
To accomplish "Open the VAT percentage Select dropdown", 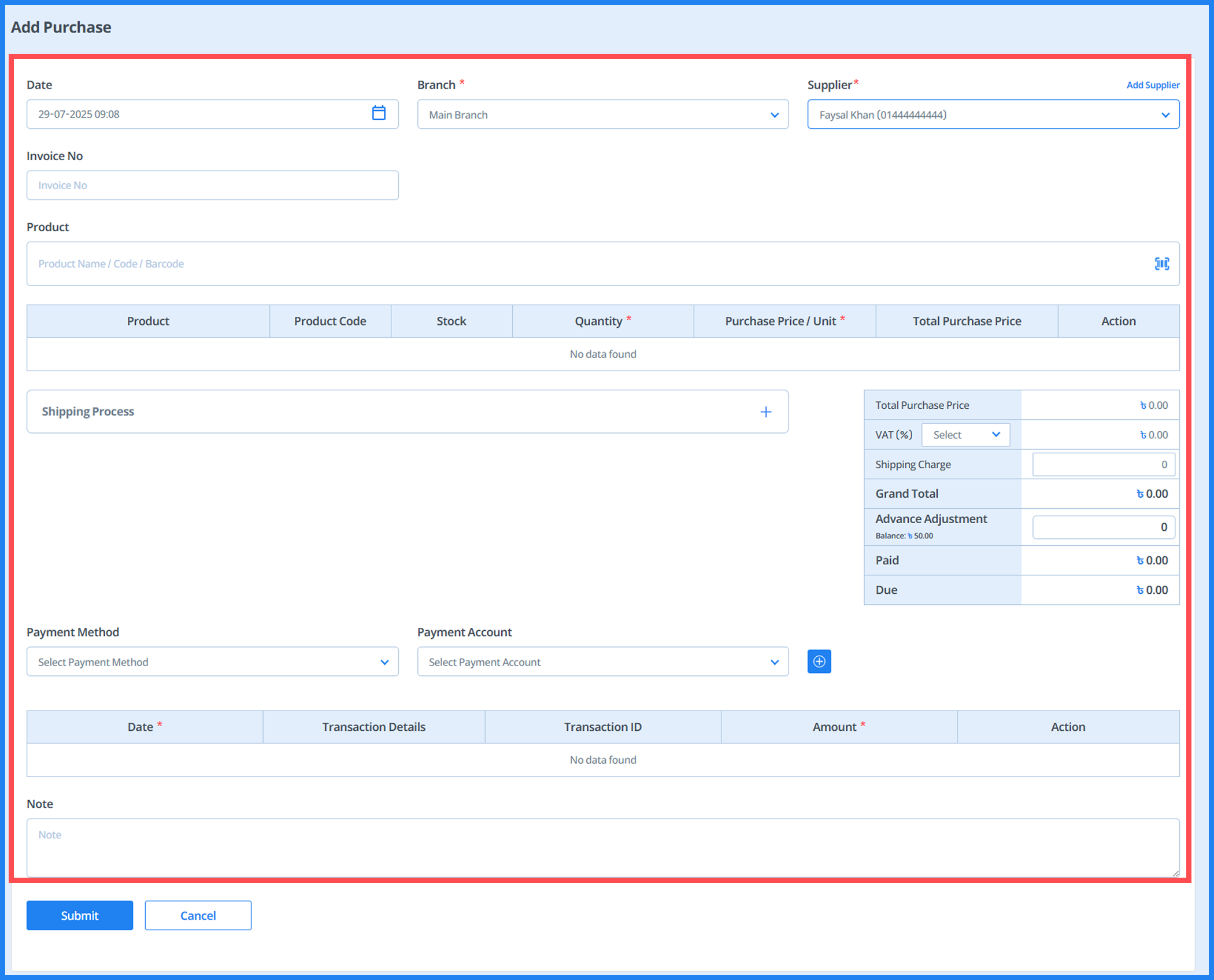I will point(965,435).
